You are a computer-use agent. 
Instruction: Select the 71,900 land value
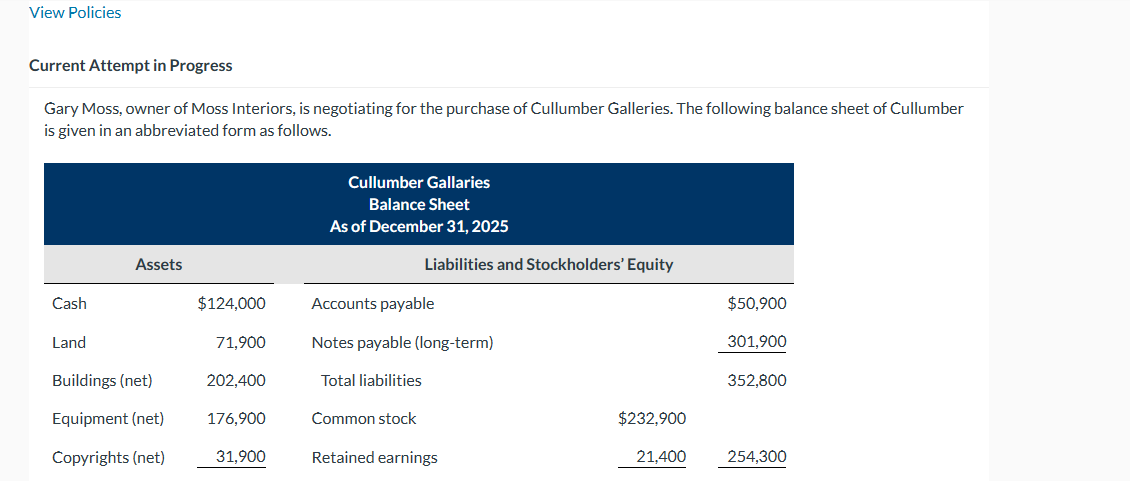click(241, 342)
